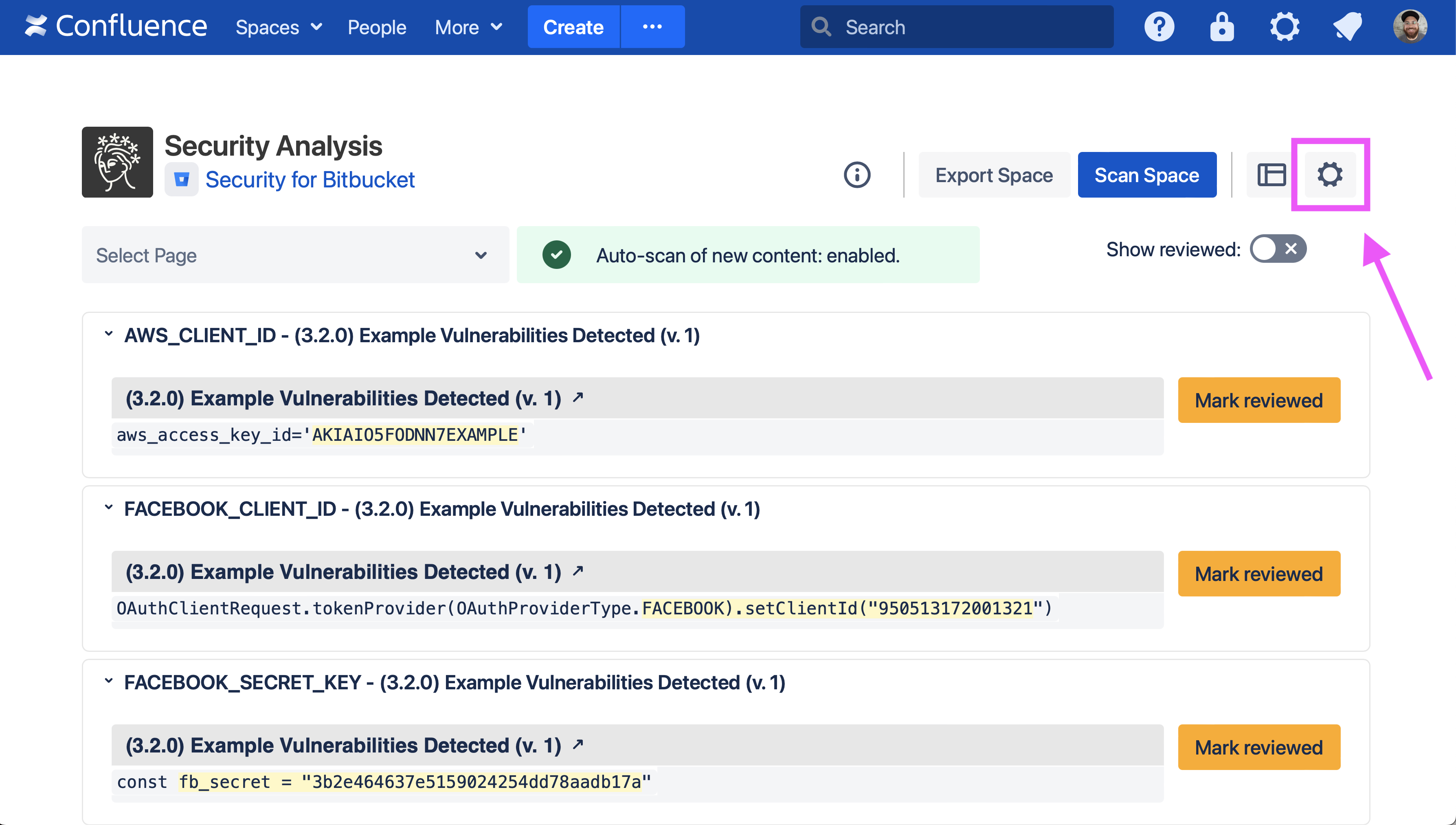Image resolution: width=1456 pixels, height=825 pixels.
Task: Toggle the Show reviewed switch
Action: pyautogui.click(x=1278, y=249)
